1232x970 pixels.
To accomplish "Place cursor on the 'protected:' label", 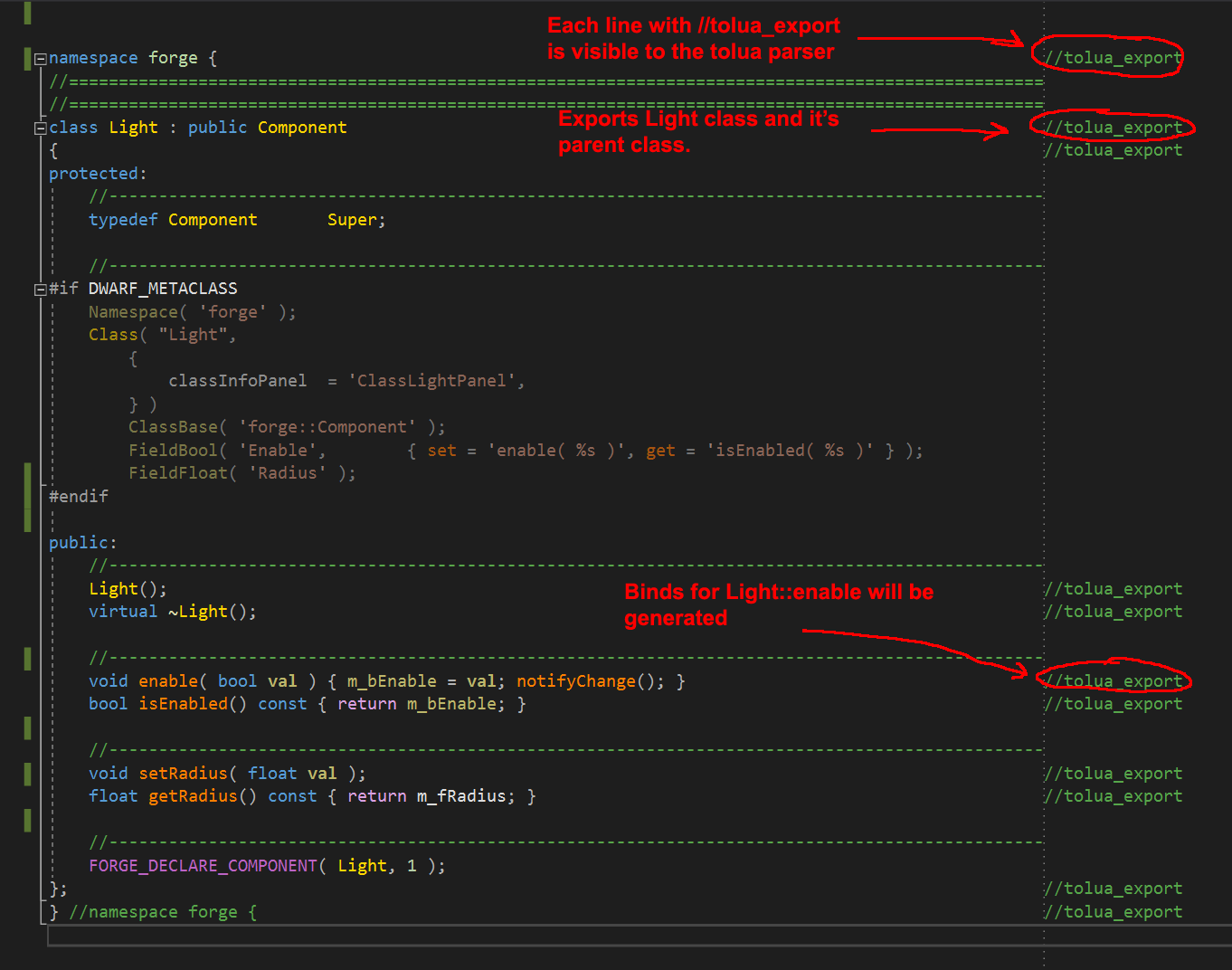I will (x=98, y=174).
